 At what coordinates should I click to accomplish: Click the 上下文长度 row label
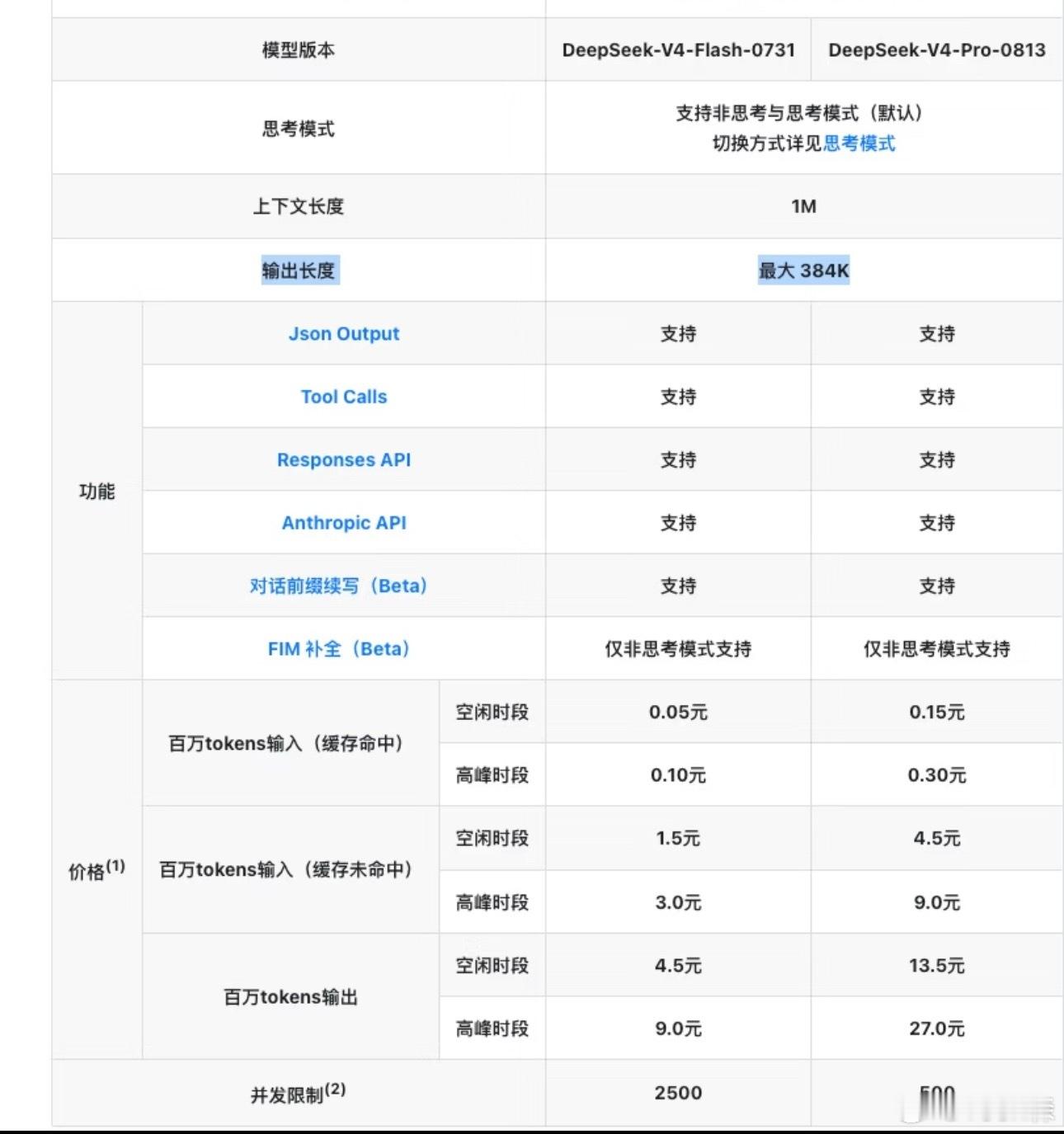point(299,207)
